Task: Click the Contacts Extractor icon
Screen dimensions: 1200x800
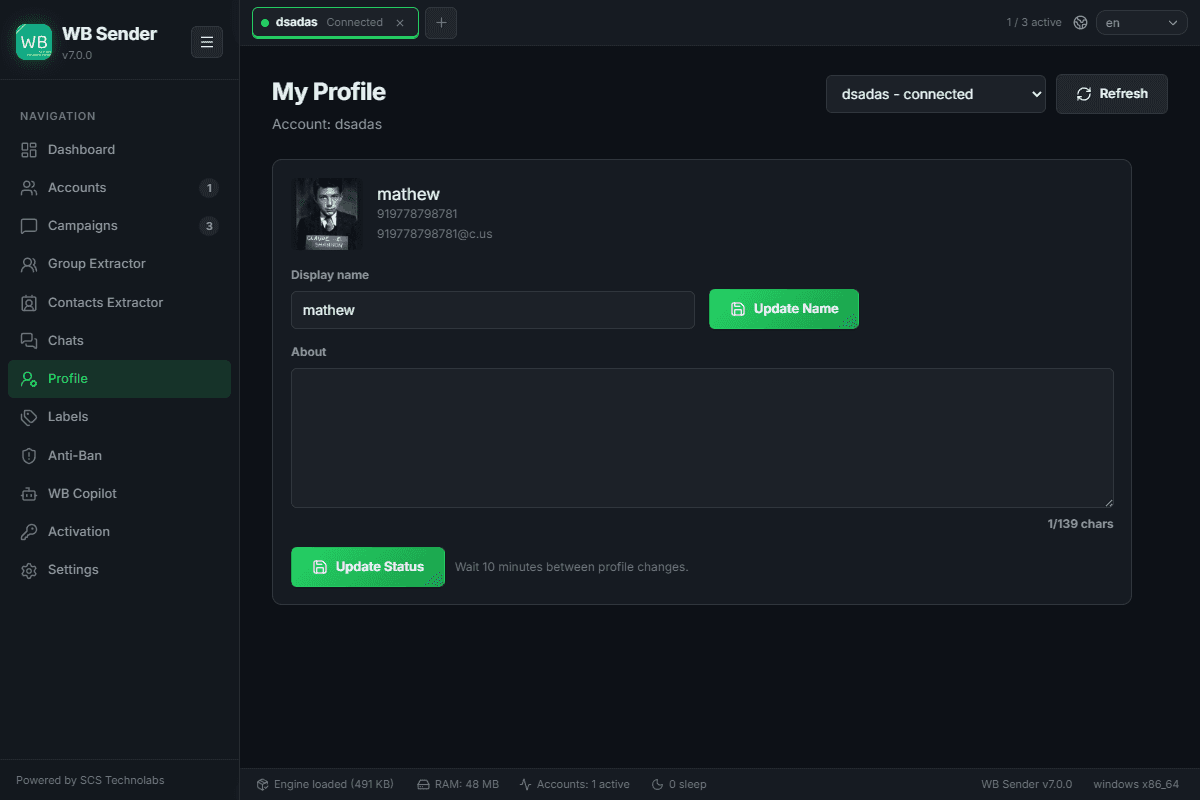Action: [x=29, y=303]
